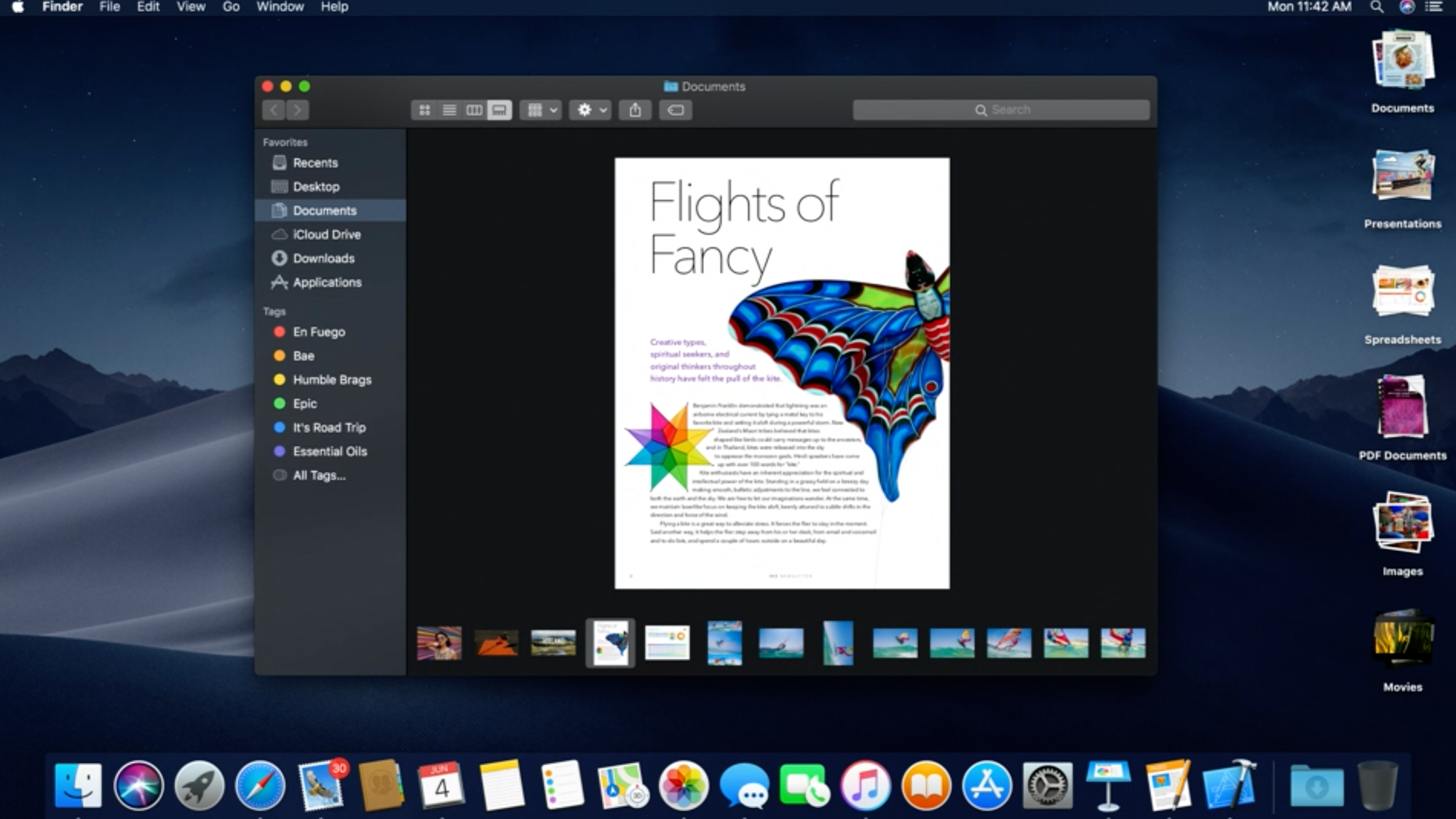
Task: Open the View menu
Action: click(x=190, y=7)
